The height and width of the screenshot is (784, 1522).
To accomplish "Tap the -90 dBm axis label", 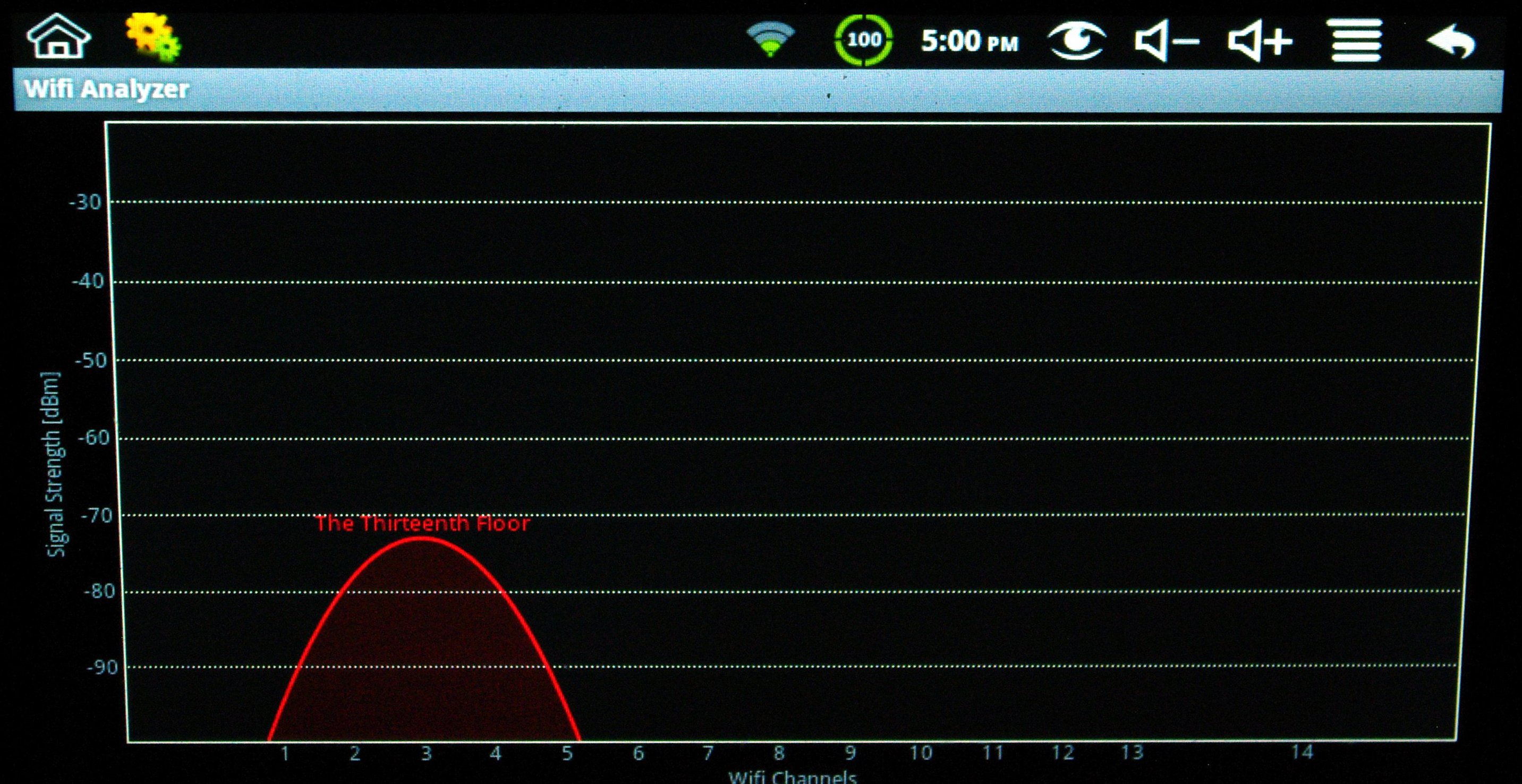I will click(x=102, y=668).
